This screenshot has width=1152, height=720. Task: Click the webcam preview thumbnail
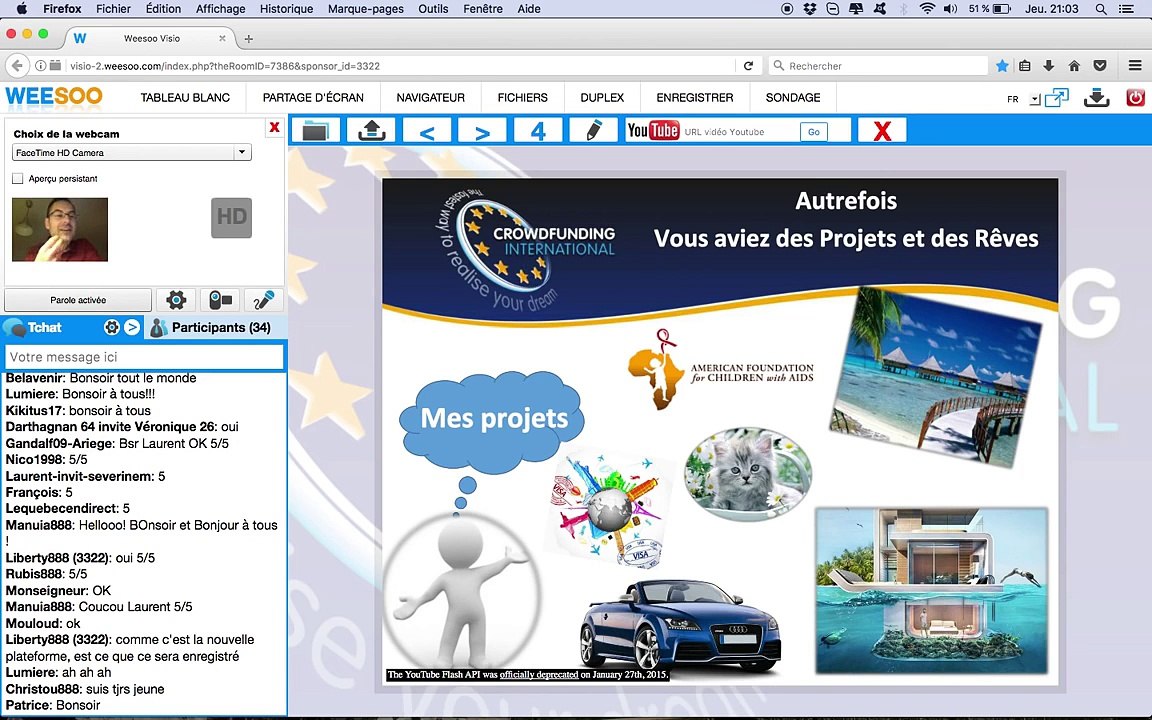click(x=60, y=229)
